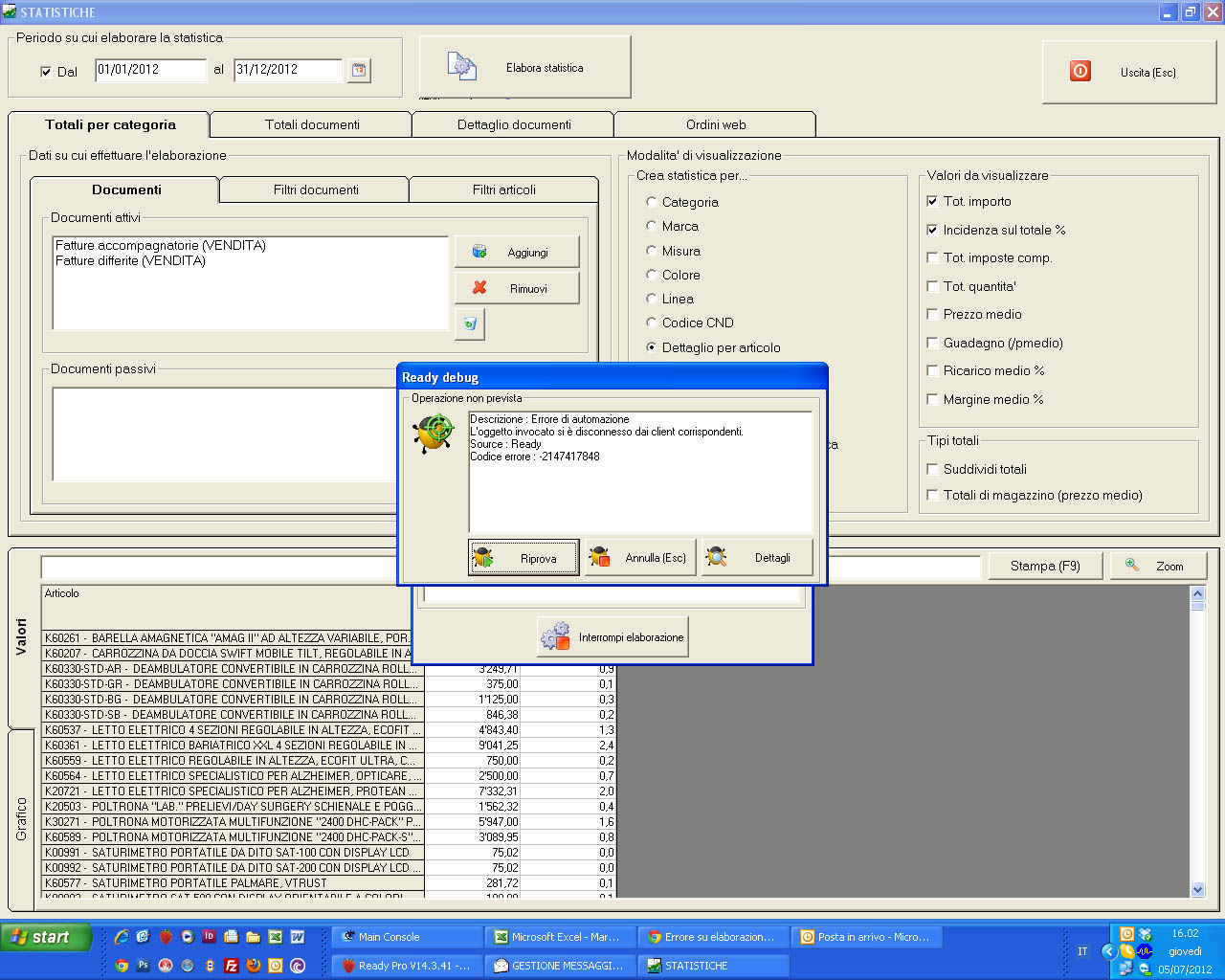Screen dimensions: 1225x980
Task: Click the Zoom button
Action: 1158,566
